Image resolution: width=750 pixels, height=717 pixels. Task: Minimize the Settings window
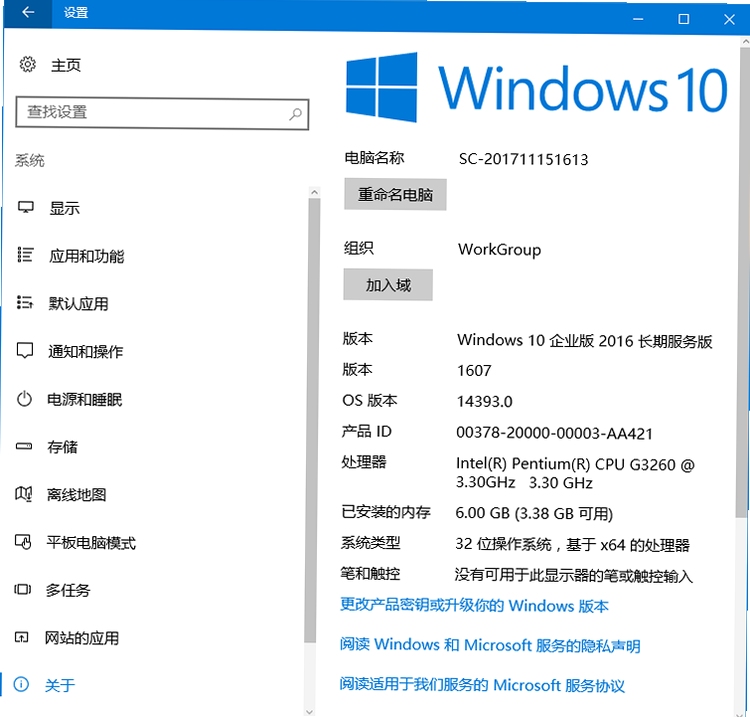[638, 19]
